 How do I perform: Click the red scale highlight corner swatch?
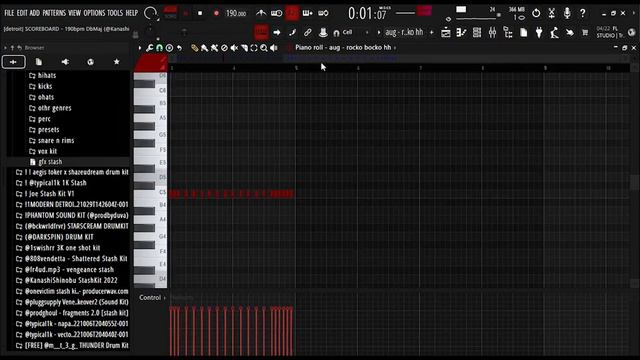[151, 63]
